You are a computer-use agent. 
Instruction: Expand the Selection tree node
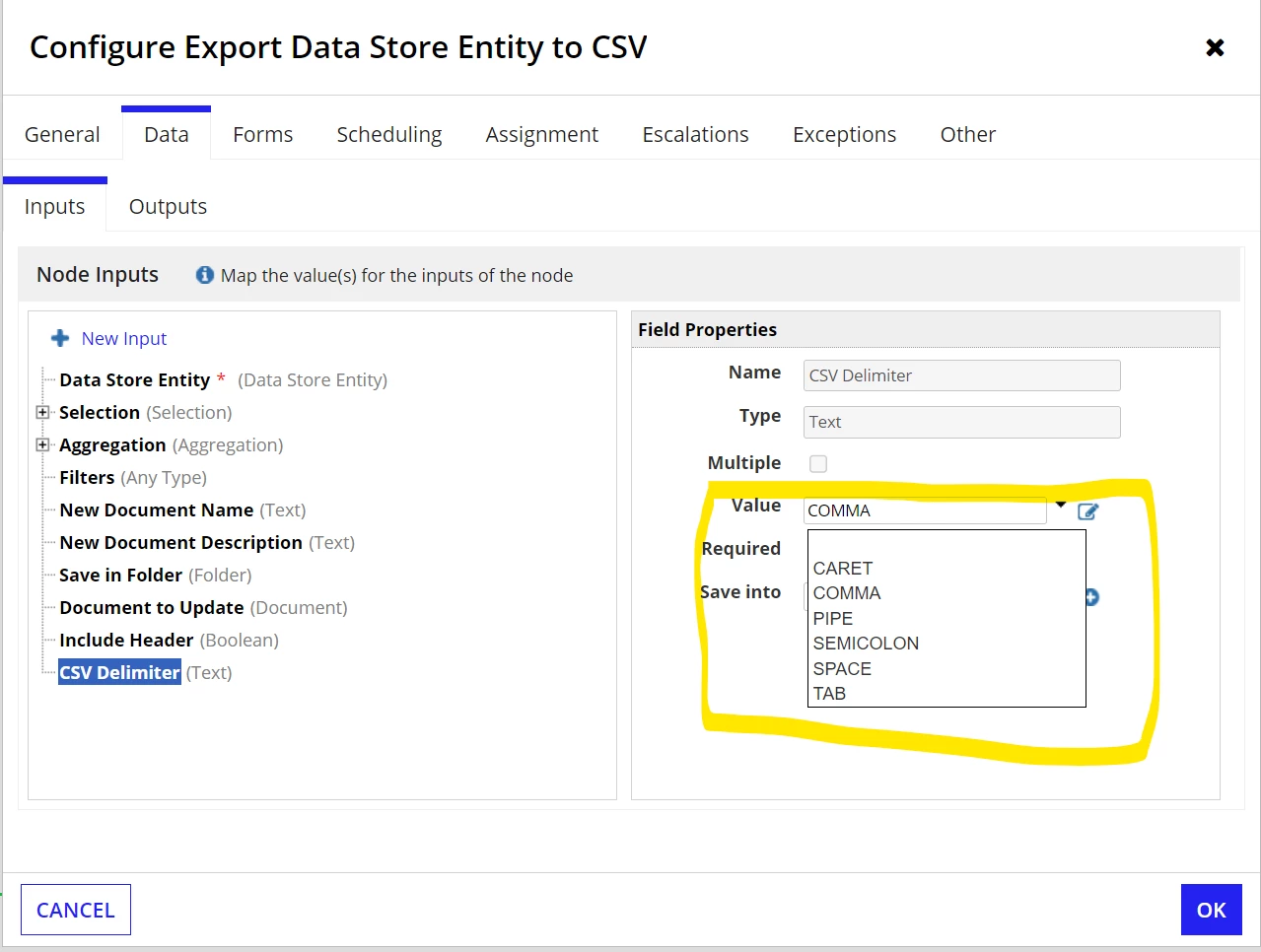[42, 412]
